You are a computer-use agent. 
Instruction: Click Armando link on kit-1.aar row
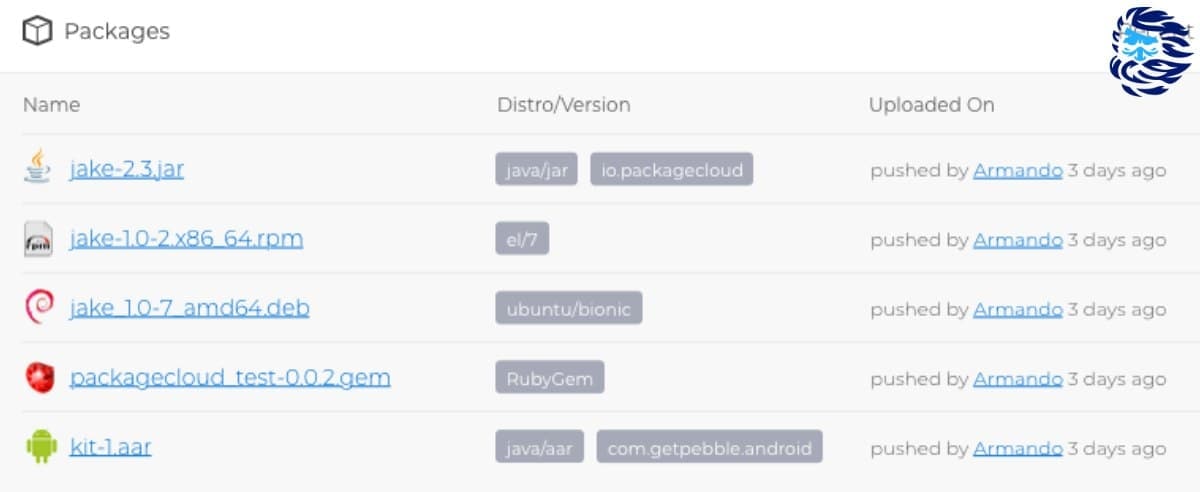(1018, 448)
